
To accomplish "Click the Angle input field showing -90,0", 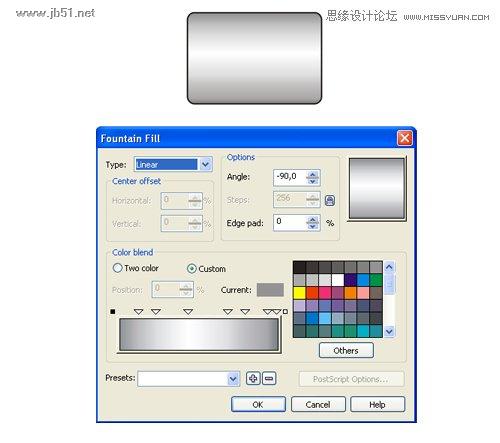I will [289, 177].
